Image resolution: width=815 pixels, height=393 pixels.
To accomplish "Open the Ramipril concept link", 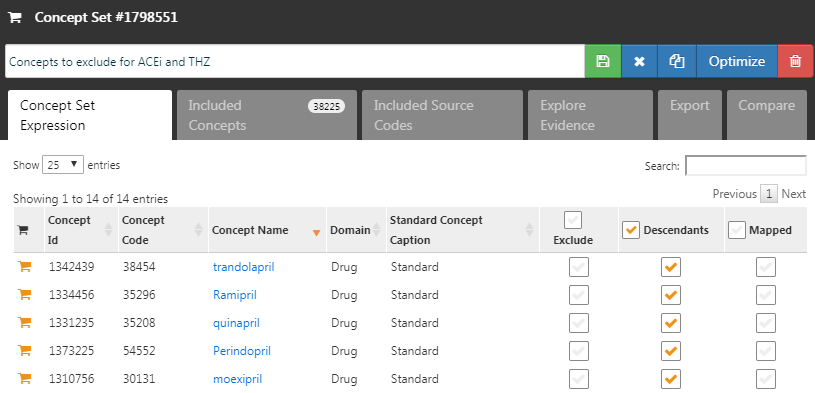I will point(234,295).
